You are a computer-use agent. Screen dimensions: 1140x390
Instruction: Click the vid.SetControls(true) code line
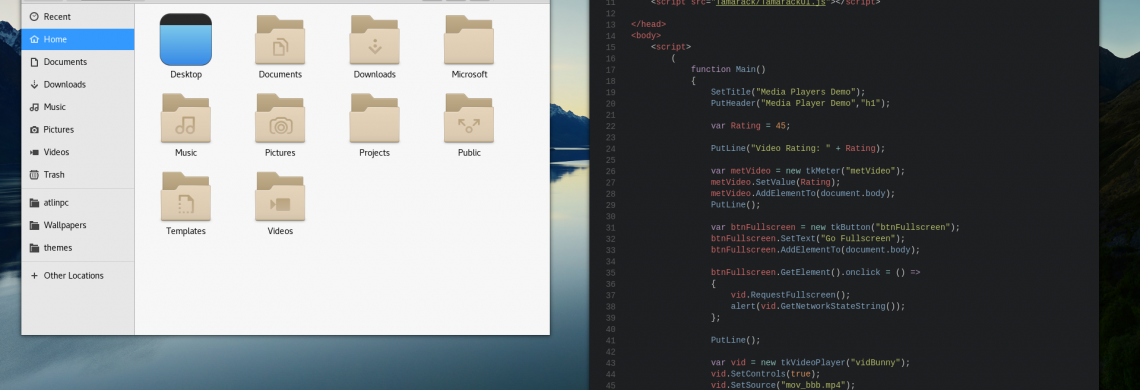pyautogui.click(x=766, y=373)
